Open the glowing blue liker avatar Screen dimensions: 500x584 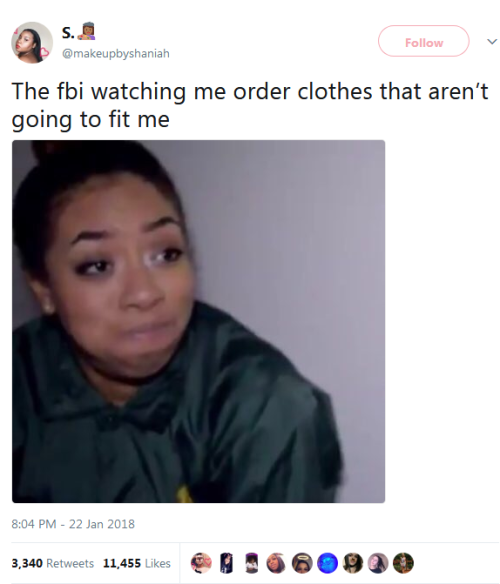(x=327, y=562)
